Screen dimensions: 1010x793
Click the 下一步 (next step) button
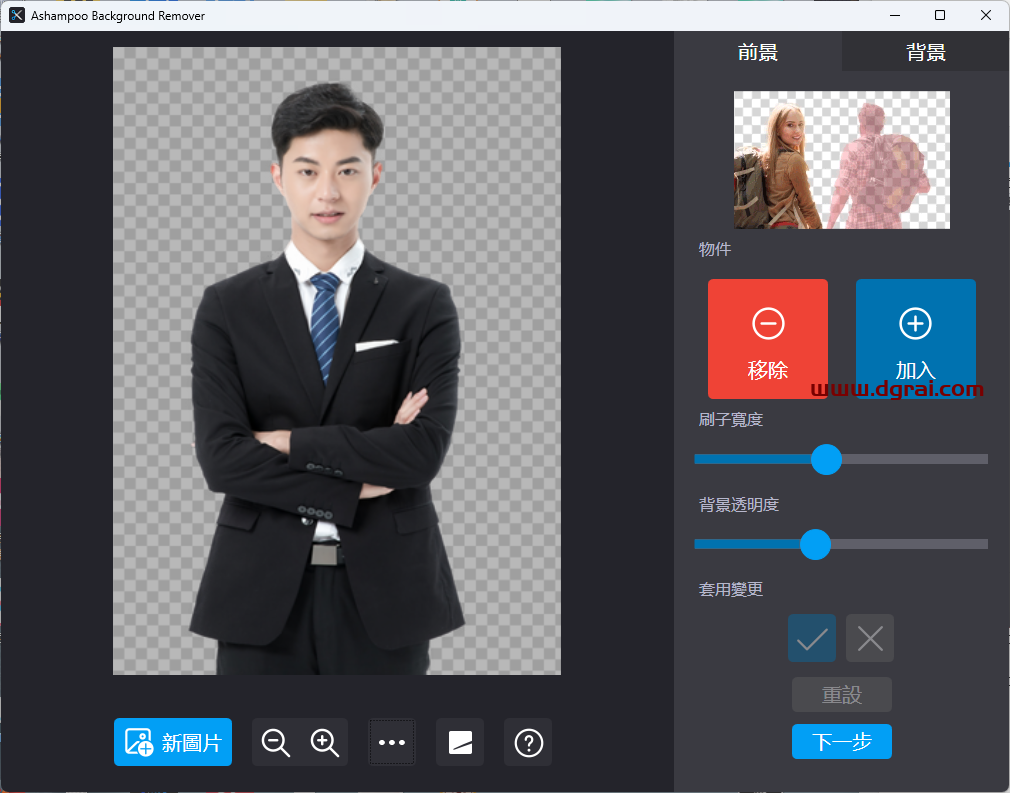click(x=841, y=742)
